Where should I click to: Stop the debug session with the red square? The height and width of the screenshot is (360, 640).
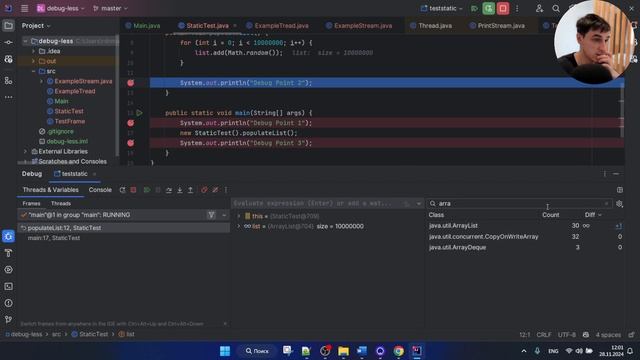133,190
